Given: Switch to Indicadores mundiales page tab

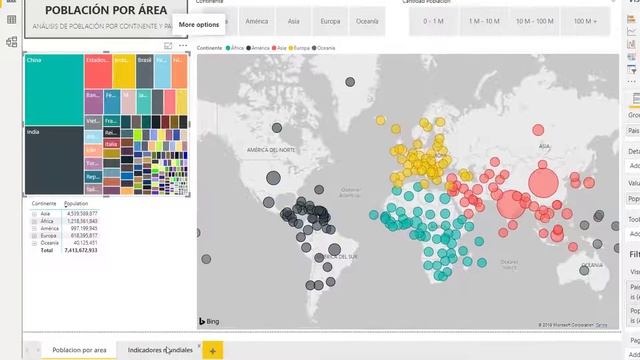Looking at the screenshot, I should [x=160, y=350].
